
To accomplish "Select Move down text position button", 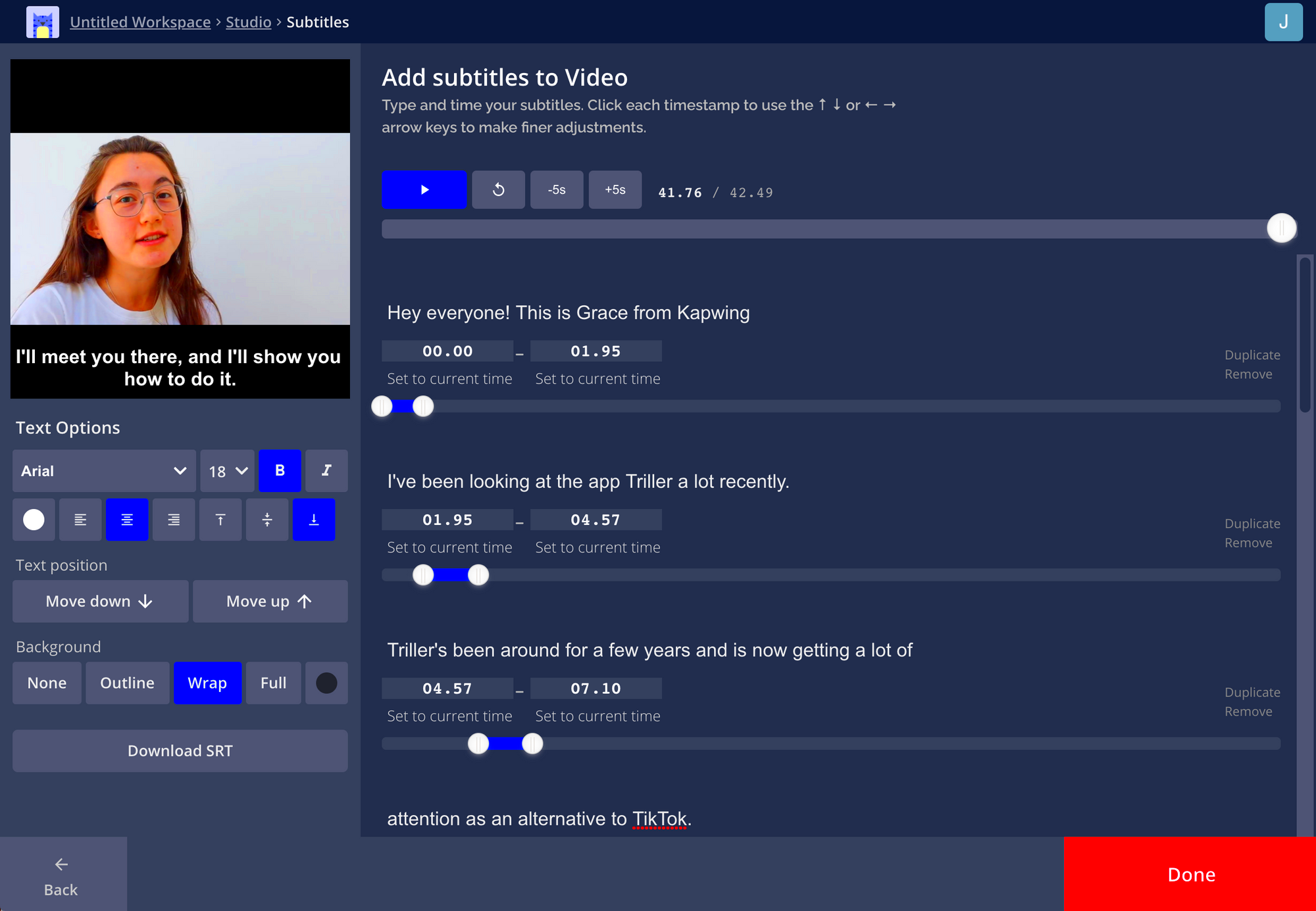I will [100, 601].
